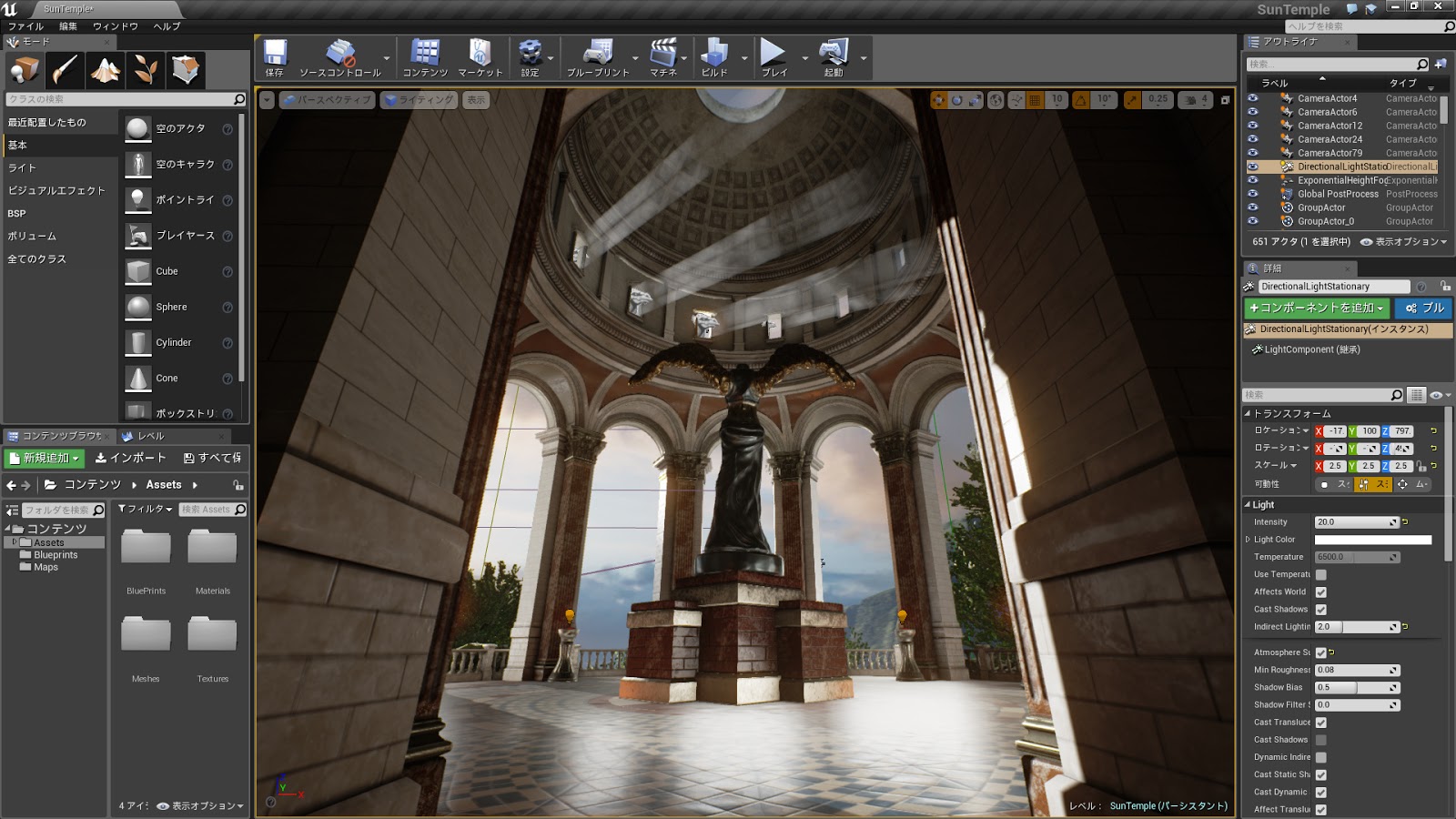The height and width of the screenshot is (819, 1456).
Task: Open 表示オプション in the World Outliner
Action: [1403, 242]
